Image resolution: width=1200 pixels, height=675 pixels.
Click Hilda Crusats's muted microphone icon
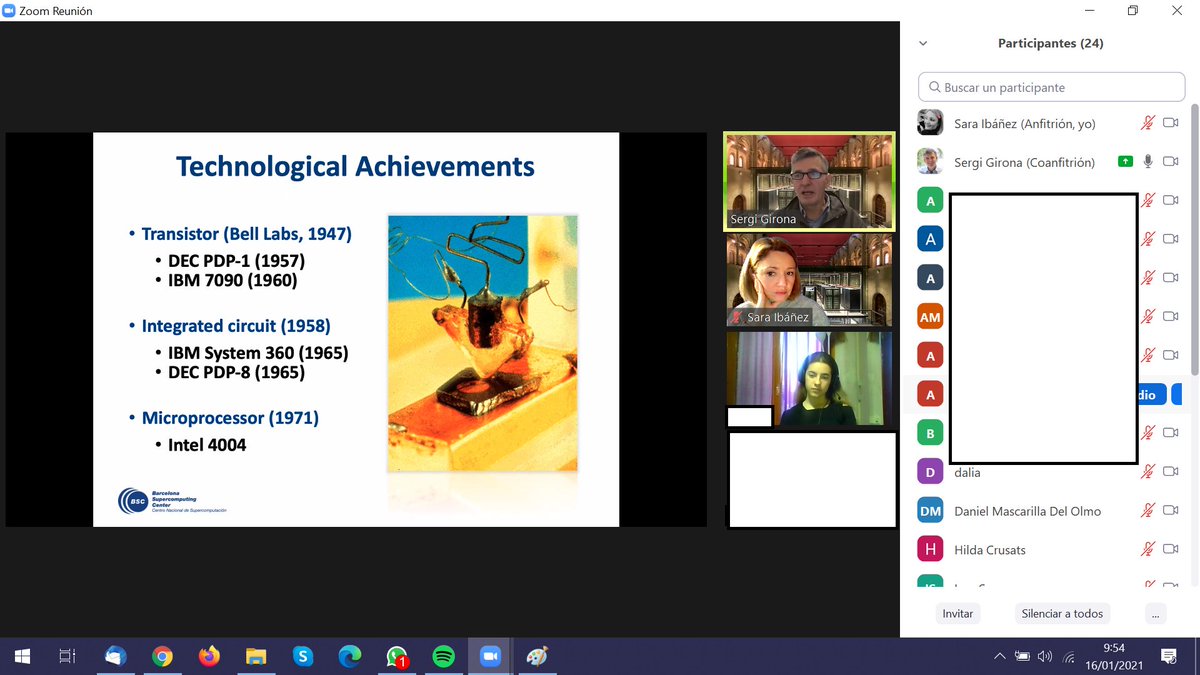[1148, 550]
